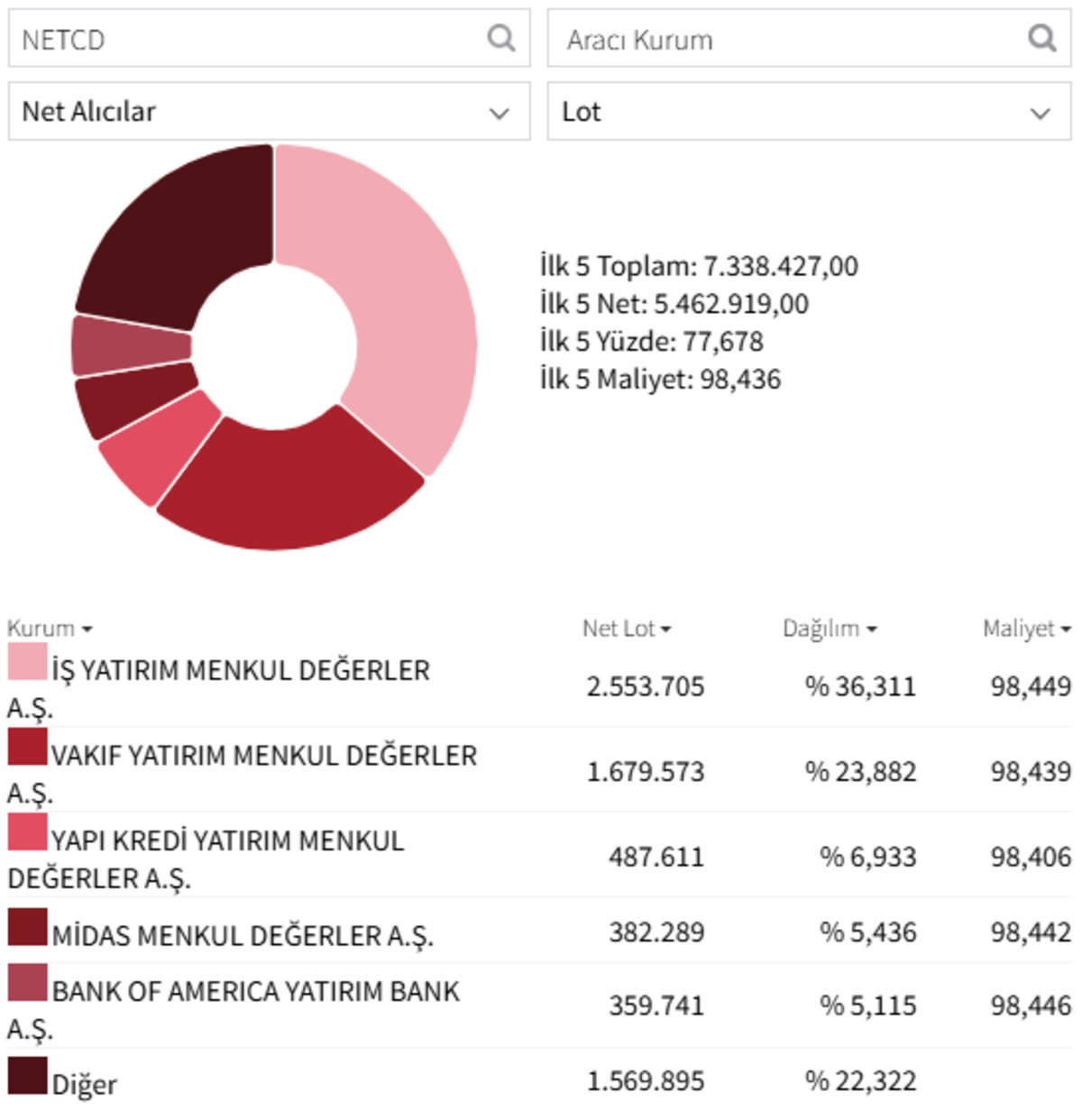Click distribution value % 23,882
The image size is (1082, 1120).
(860, 772)
